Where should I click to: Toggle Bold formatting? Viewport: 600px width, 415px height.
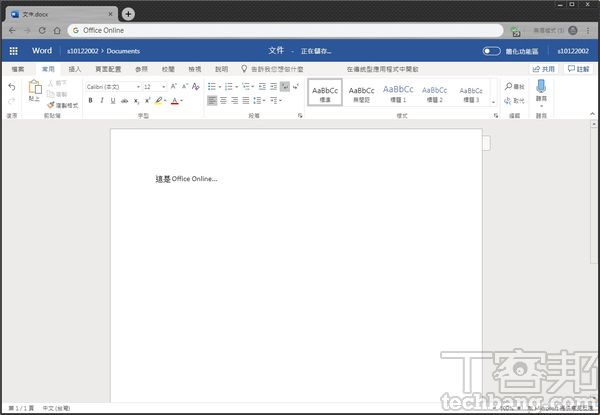[x=90, y=101]
